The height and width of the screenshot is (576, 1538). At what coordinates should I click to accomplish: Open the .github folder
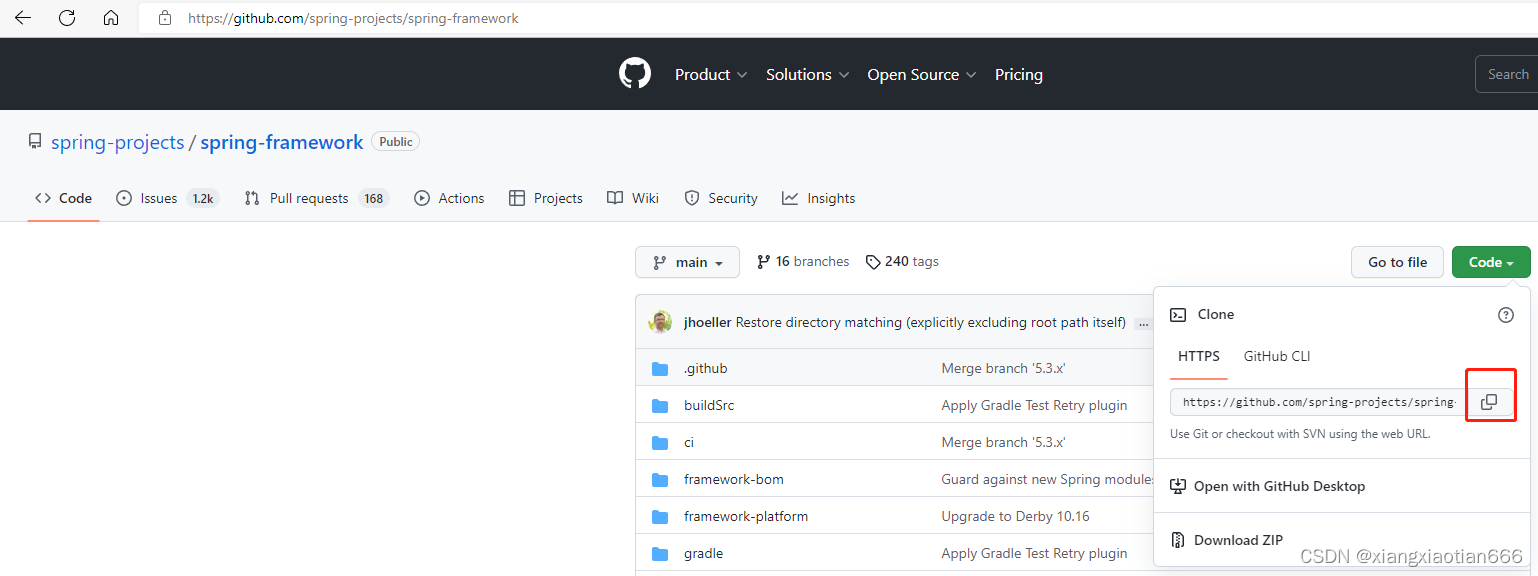(705, 368)
